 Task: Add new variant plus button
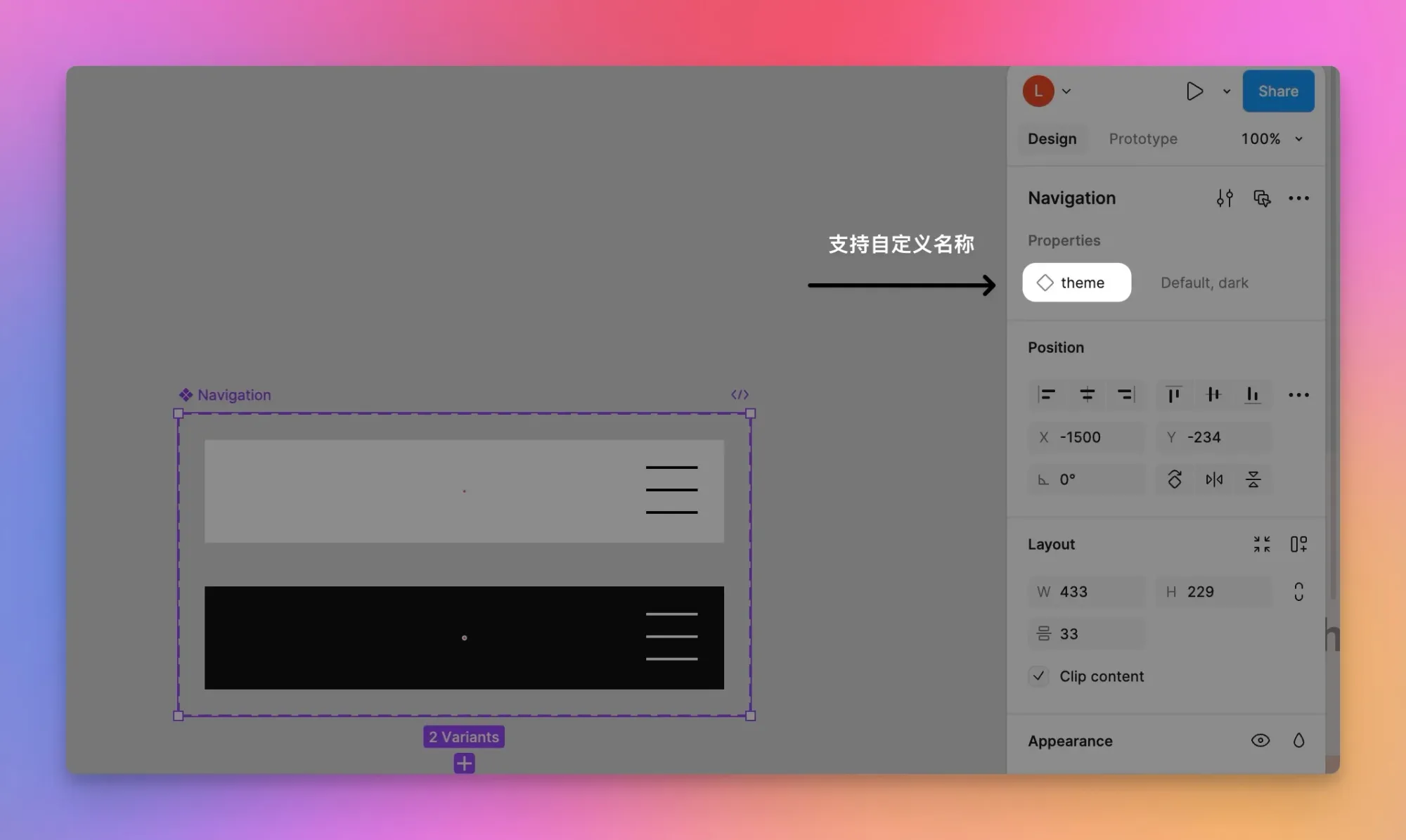464,763
